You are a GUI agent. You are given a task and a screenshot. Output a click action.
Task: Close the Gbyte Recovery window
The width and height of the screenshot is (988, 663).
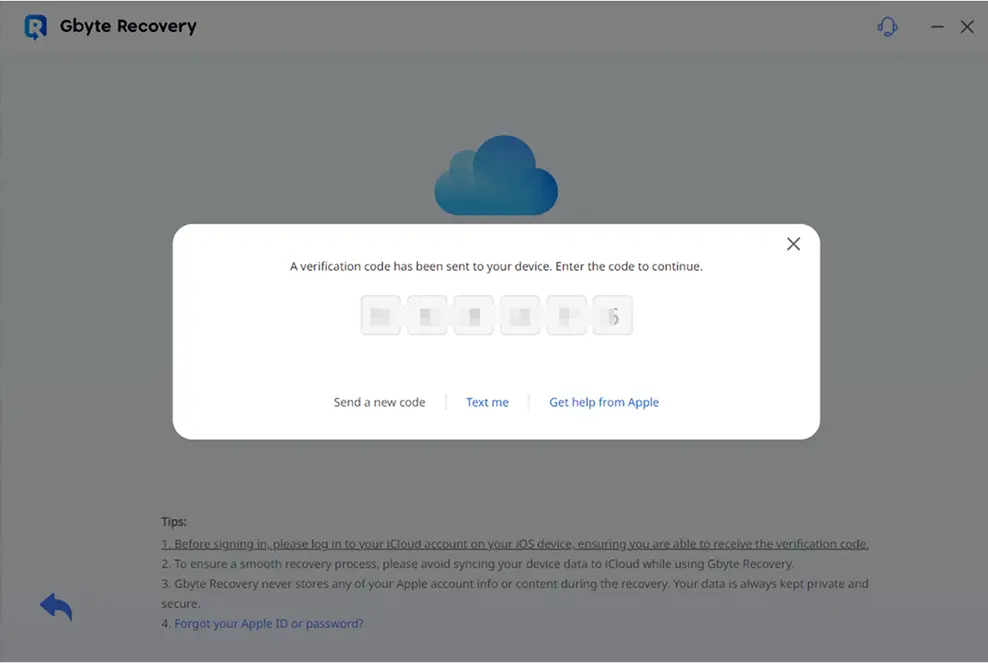[967, 26]
